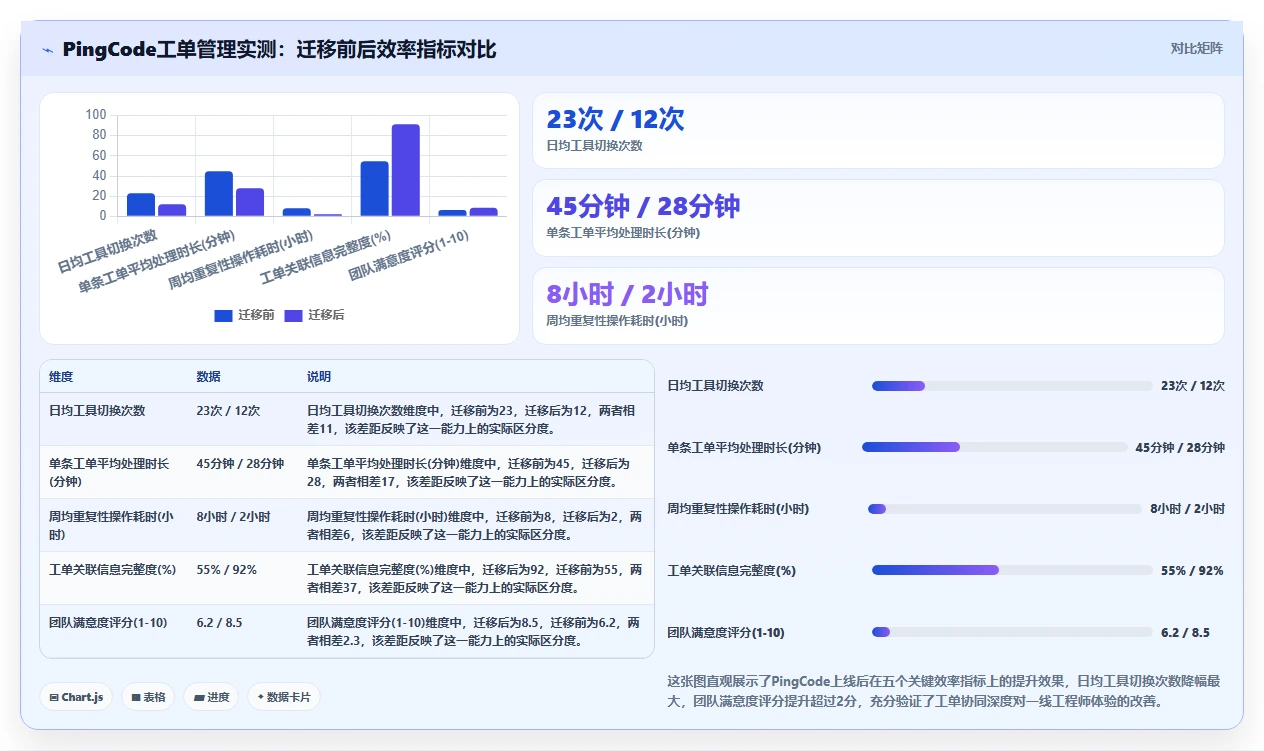Click the 6.2 / 8.5 value beside progress bar
Screen dimensions: 1264x751
pos(1185,633)
